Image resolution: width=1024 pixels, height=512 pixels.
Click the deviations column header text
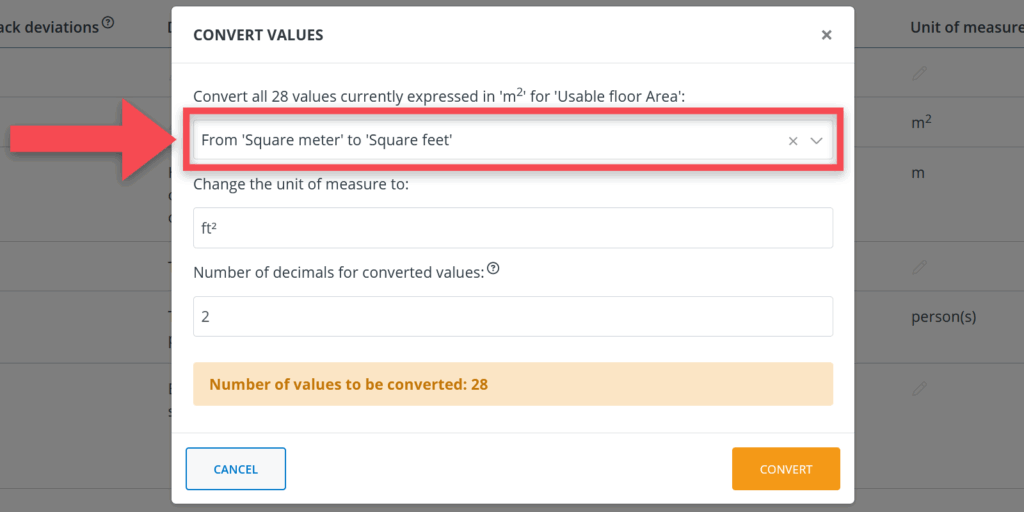(x=50, y=27)
